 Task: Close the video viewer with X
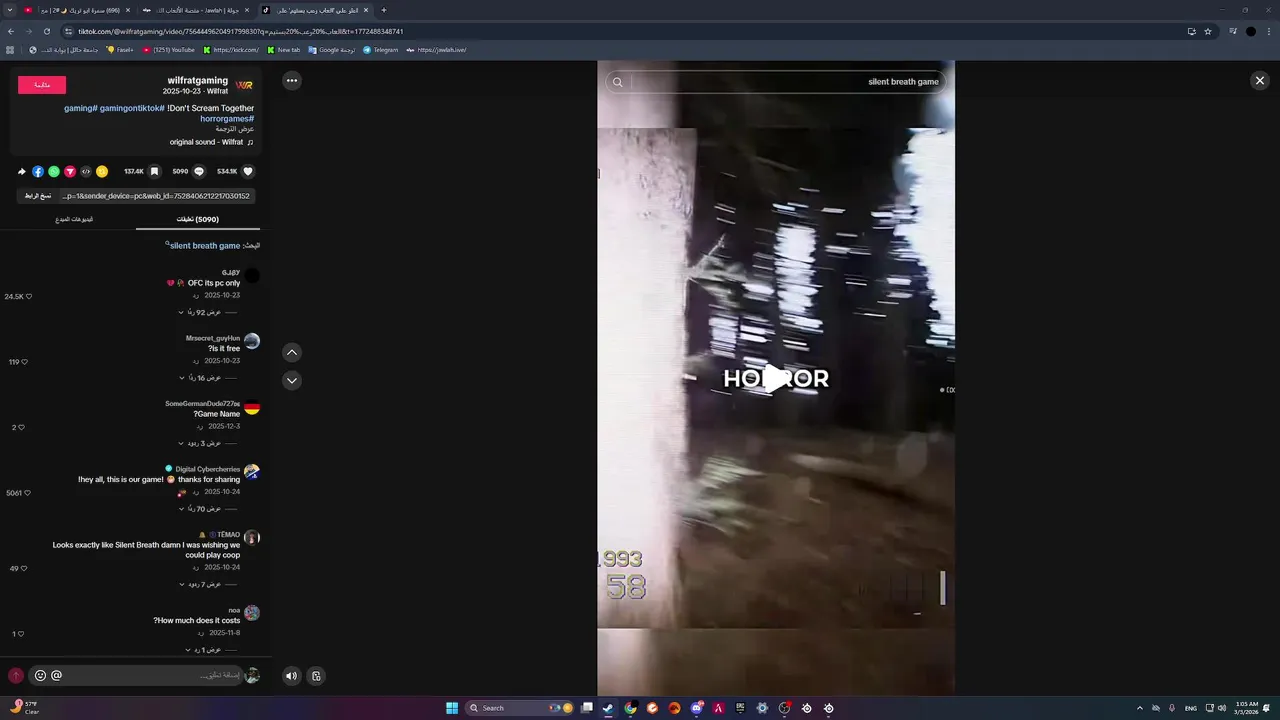point(1260,80)
